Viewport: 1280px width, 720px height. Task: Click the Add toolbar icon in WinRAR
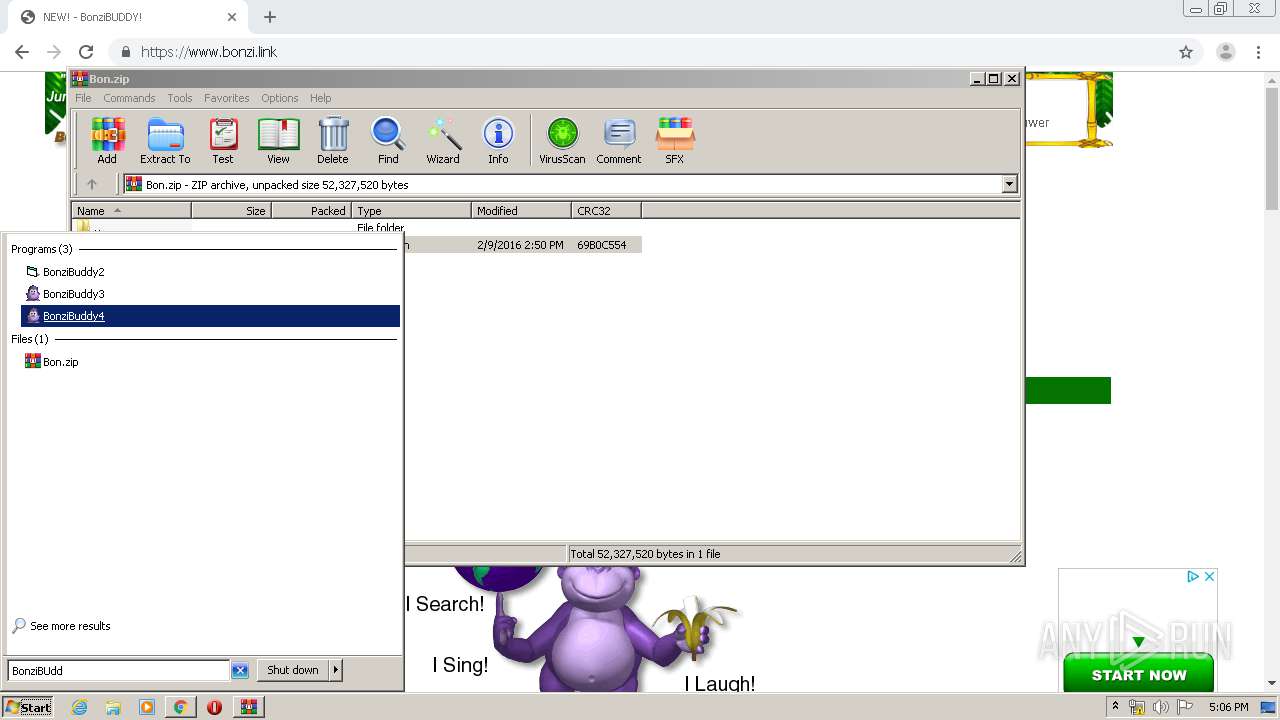pyautogui.click(x=107, y=140)
